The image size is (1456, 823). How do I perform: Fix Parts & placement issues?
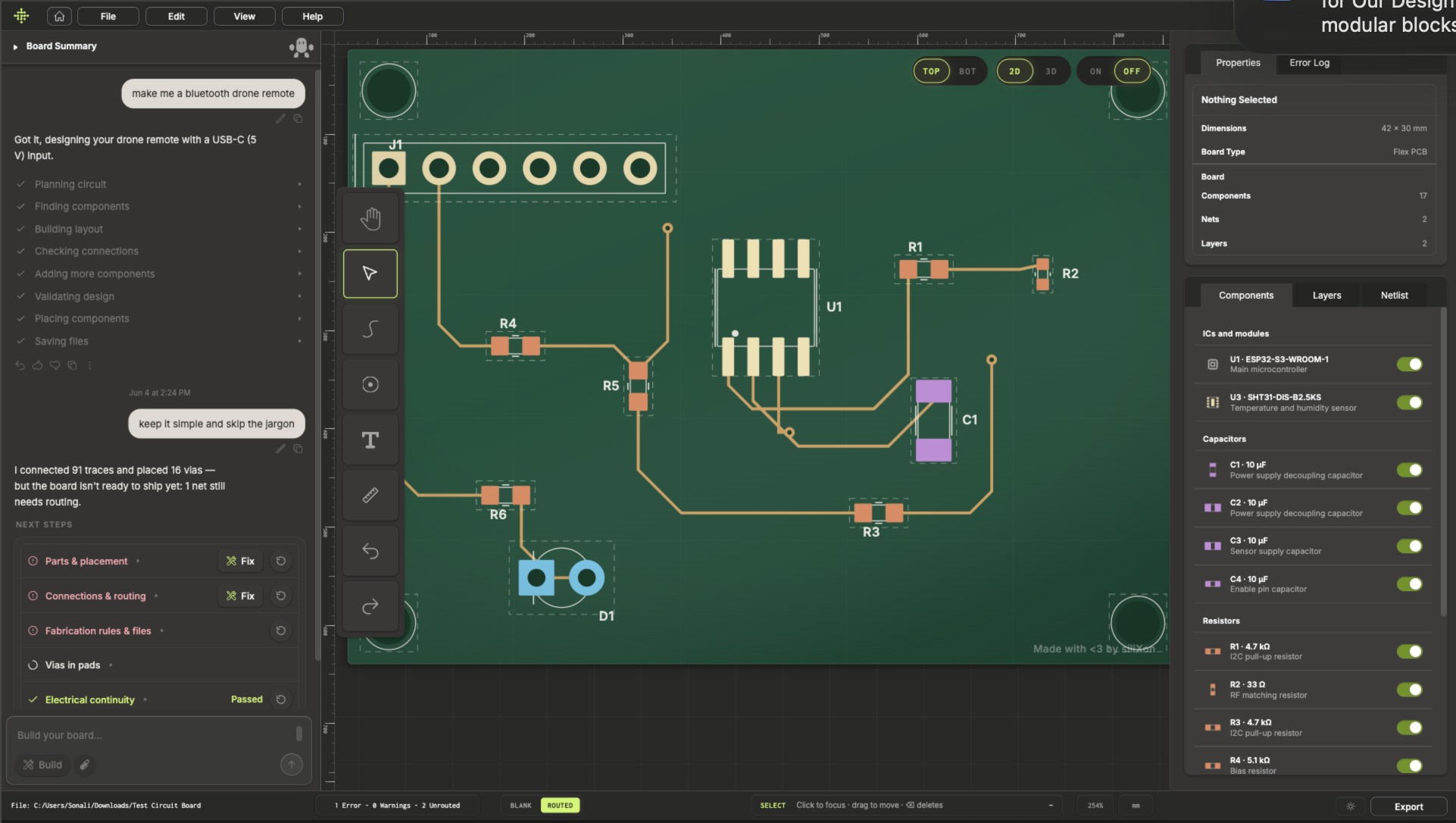(x=241, y=561)
